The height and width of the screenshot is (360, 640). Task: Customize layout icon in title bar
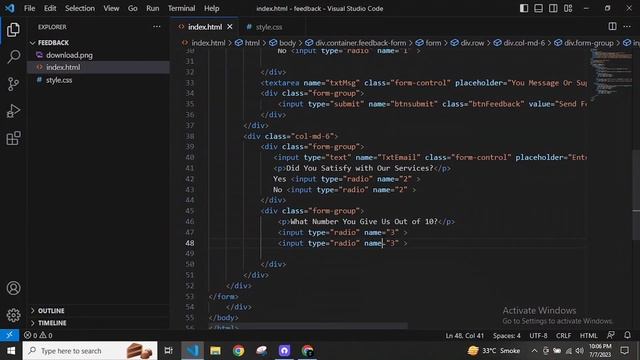[568, 8]
